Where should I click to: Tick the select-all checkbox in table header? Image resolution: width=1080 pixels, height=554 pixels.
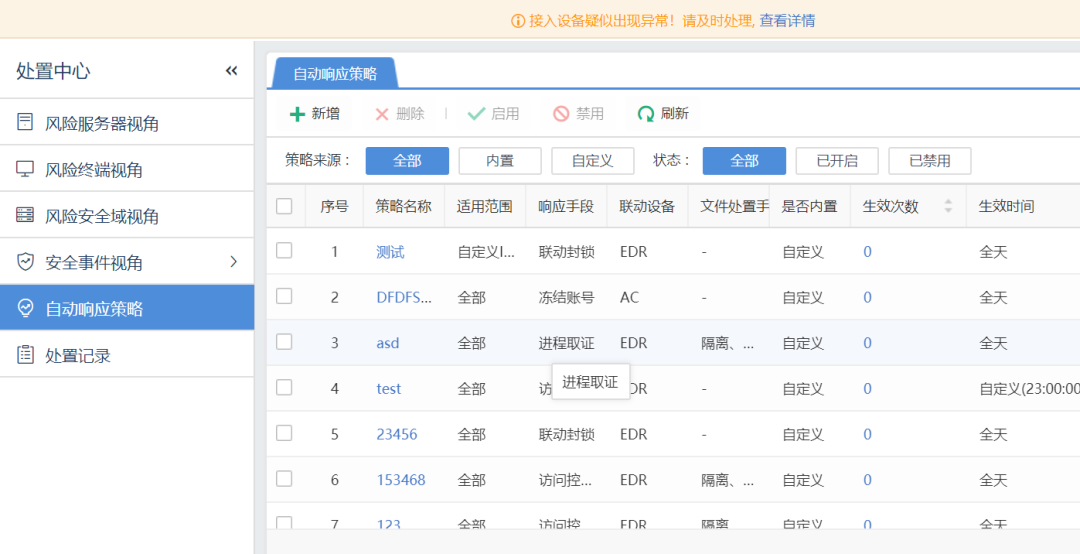click(284, 206)
